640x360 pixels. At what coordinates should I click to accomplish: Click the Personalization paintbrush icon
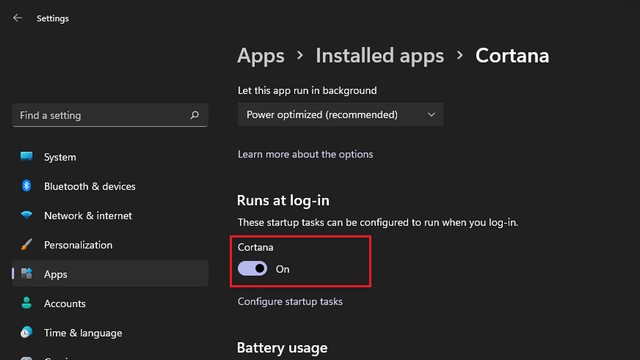(x=27, y=244)
